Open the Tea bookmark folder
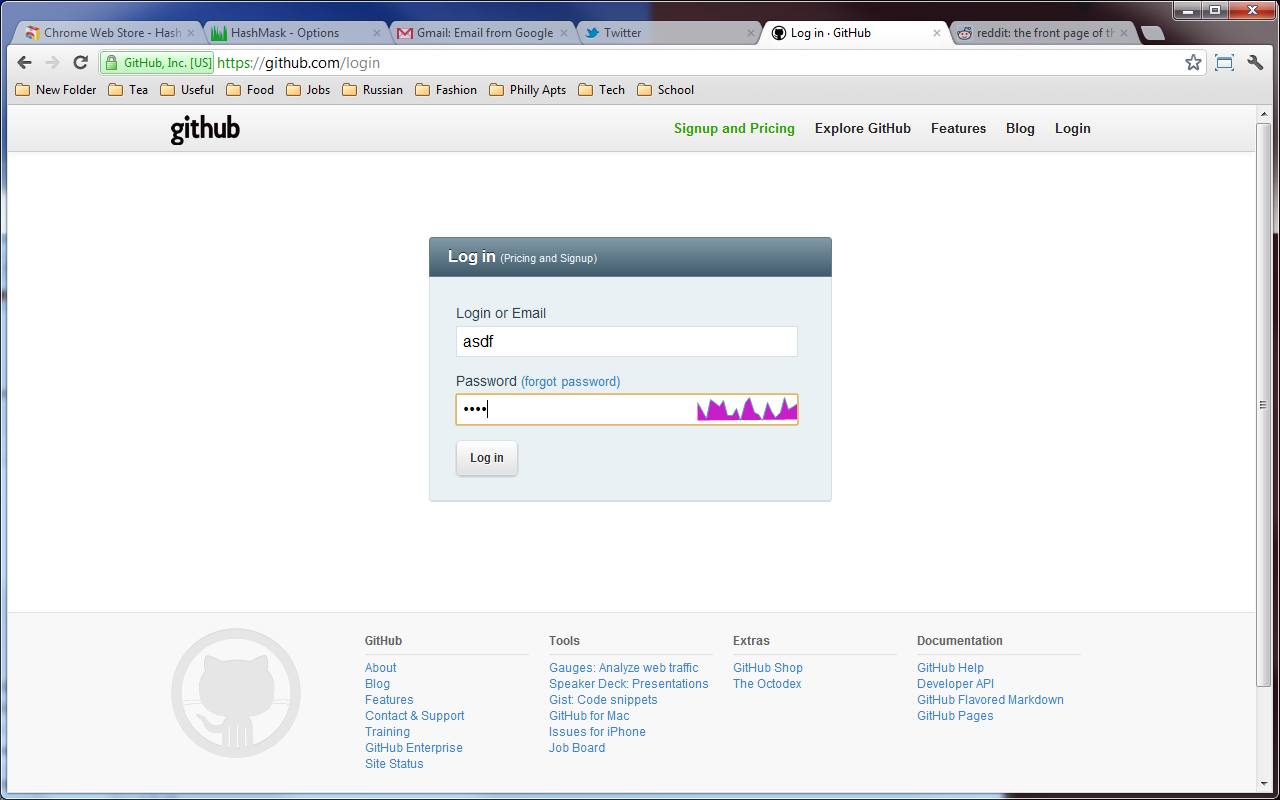This screenshot has height=800, width=1280. (128, 90)
